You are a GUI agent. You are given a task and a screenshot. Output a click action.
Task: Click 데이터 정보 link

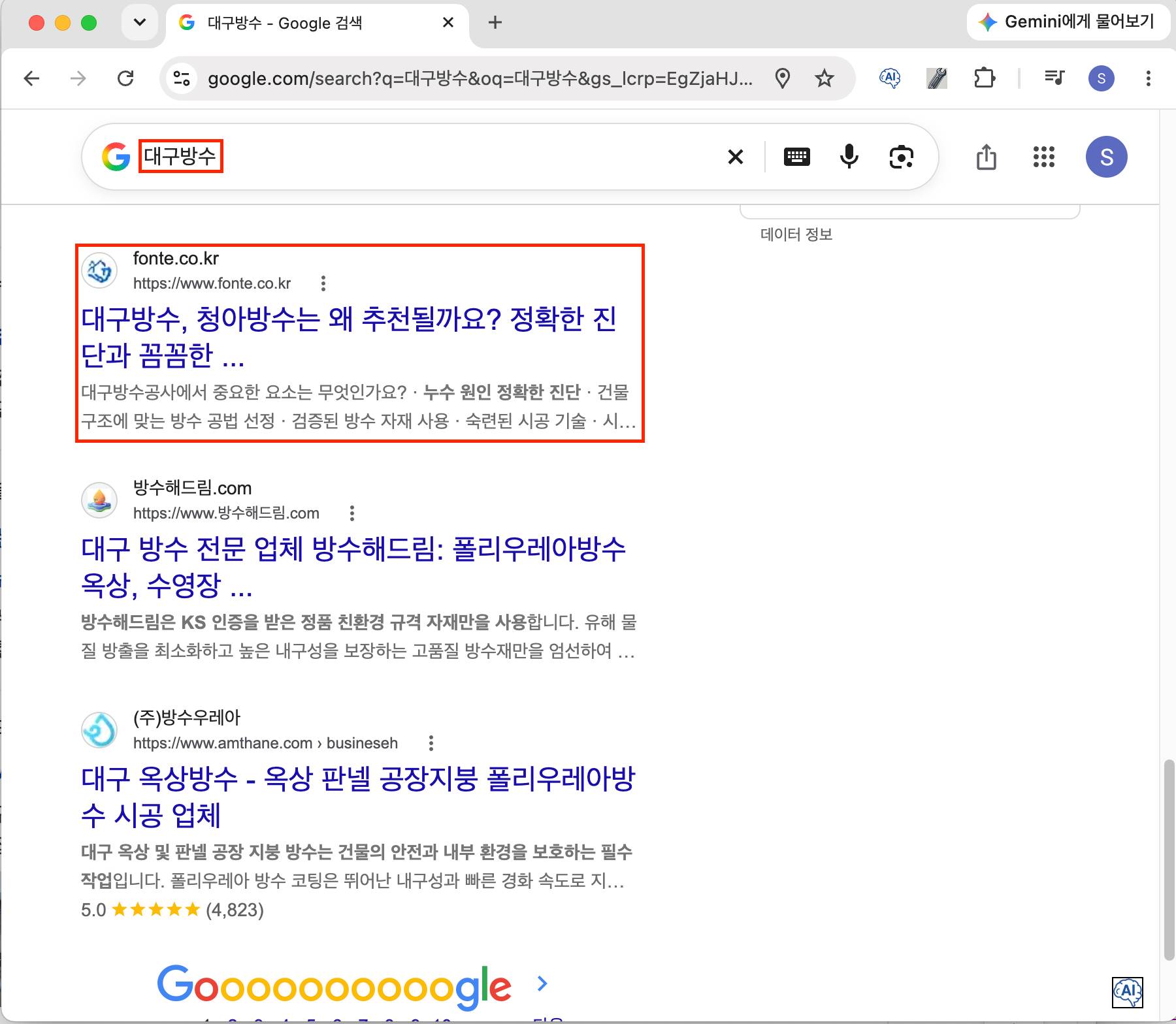(x=796, y=234)
